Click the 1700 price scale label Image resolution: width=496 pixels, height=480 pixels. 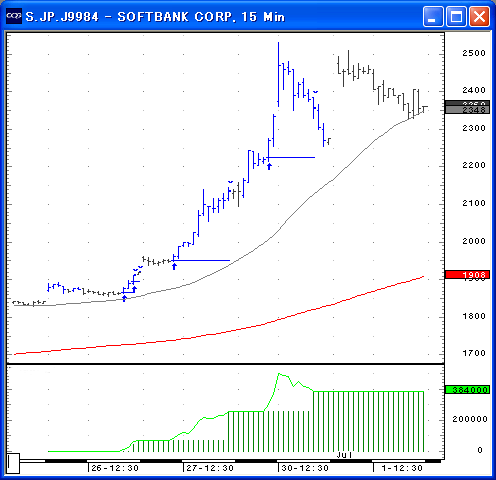(x=474, y=353)
